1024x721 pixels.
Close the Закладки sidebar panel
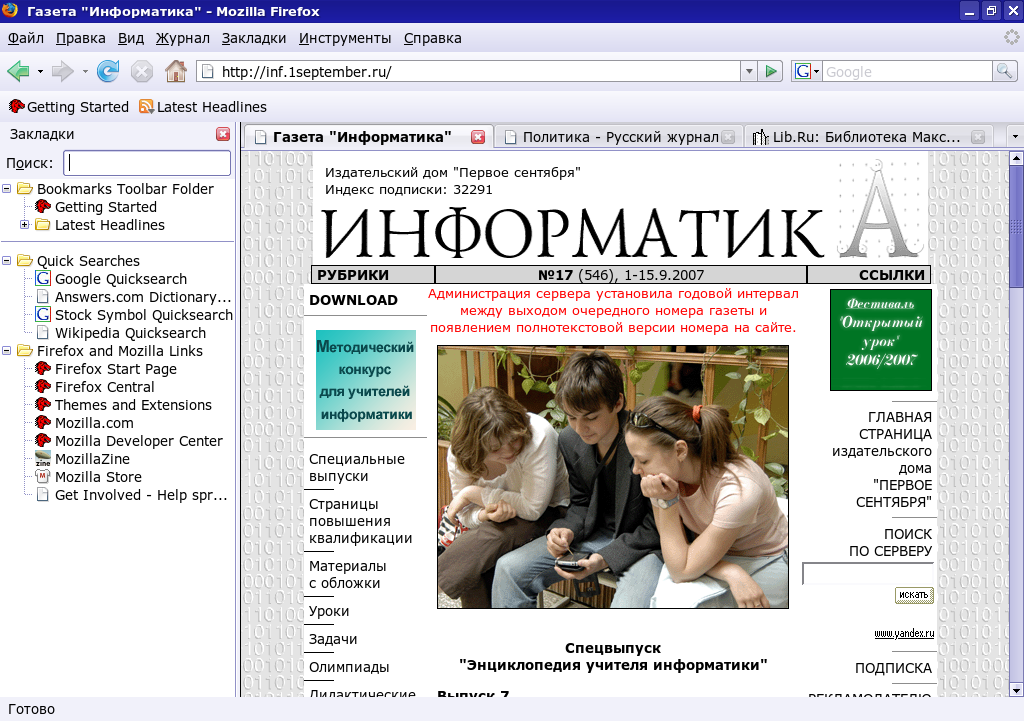(x=224, y=133)
